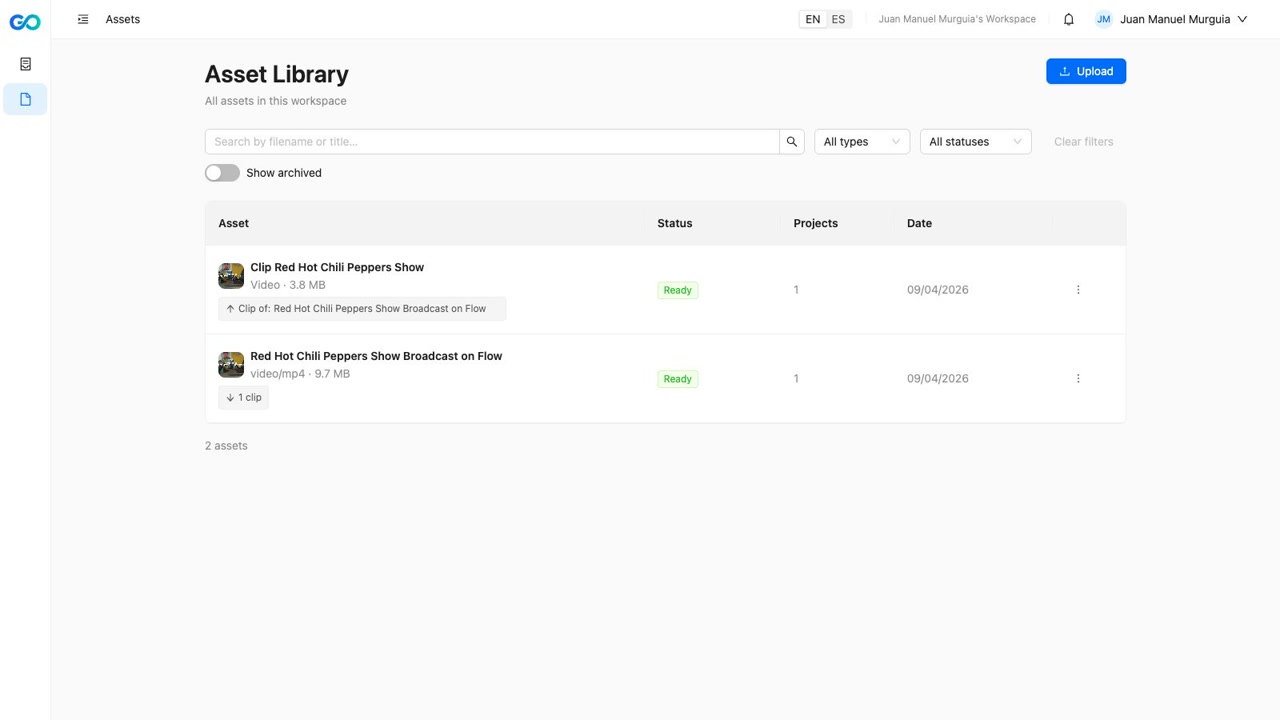Open the Clip Red Hot Chili Peppers Show title
The image size is (1280, 720).
point(337,267)
